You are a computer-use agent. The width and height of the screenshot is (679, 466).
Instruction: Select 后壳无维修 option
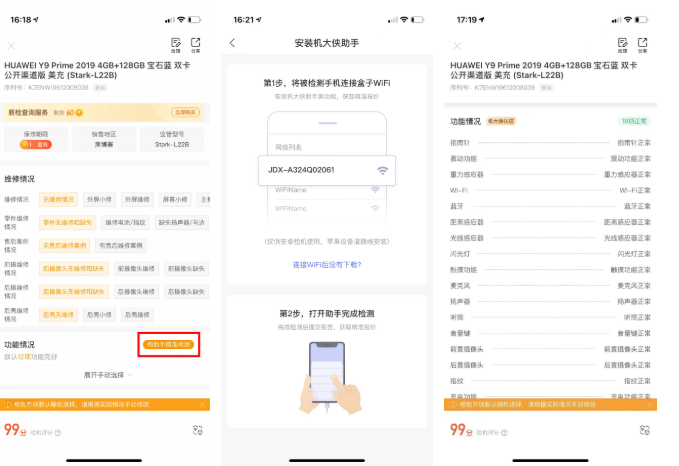point(58,314)
